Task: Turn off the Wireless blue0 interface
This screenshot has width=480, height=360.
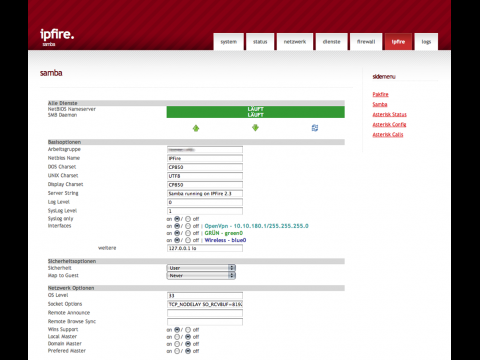Action: [x=188, y=240]
